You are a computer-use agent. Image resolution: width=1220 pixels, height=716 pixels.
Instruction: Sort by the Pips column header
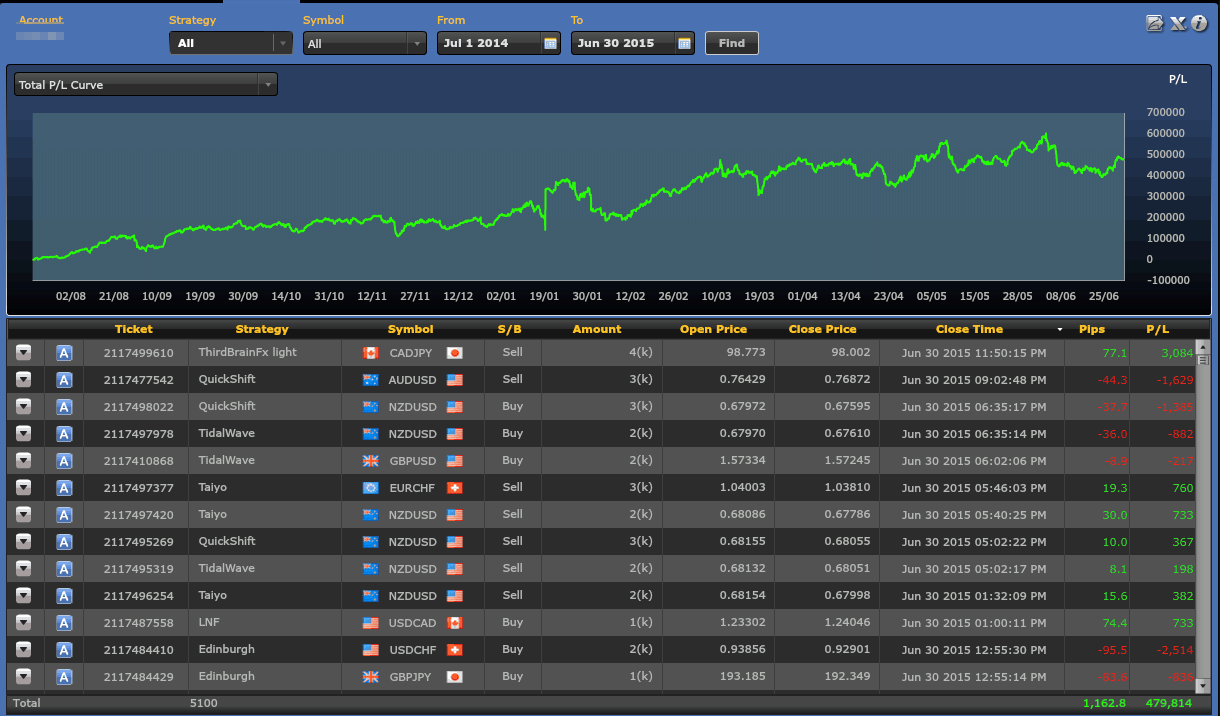[x=1092, y=329]
